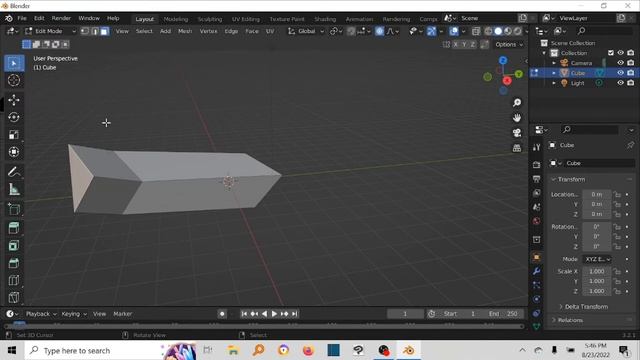The height and width of the screenshot is (360, 640).
Task: Enable vertex select mode
Action: 85,31
